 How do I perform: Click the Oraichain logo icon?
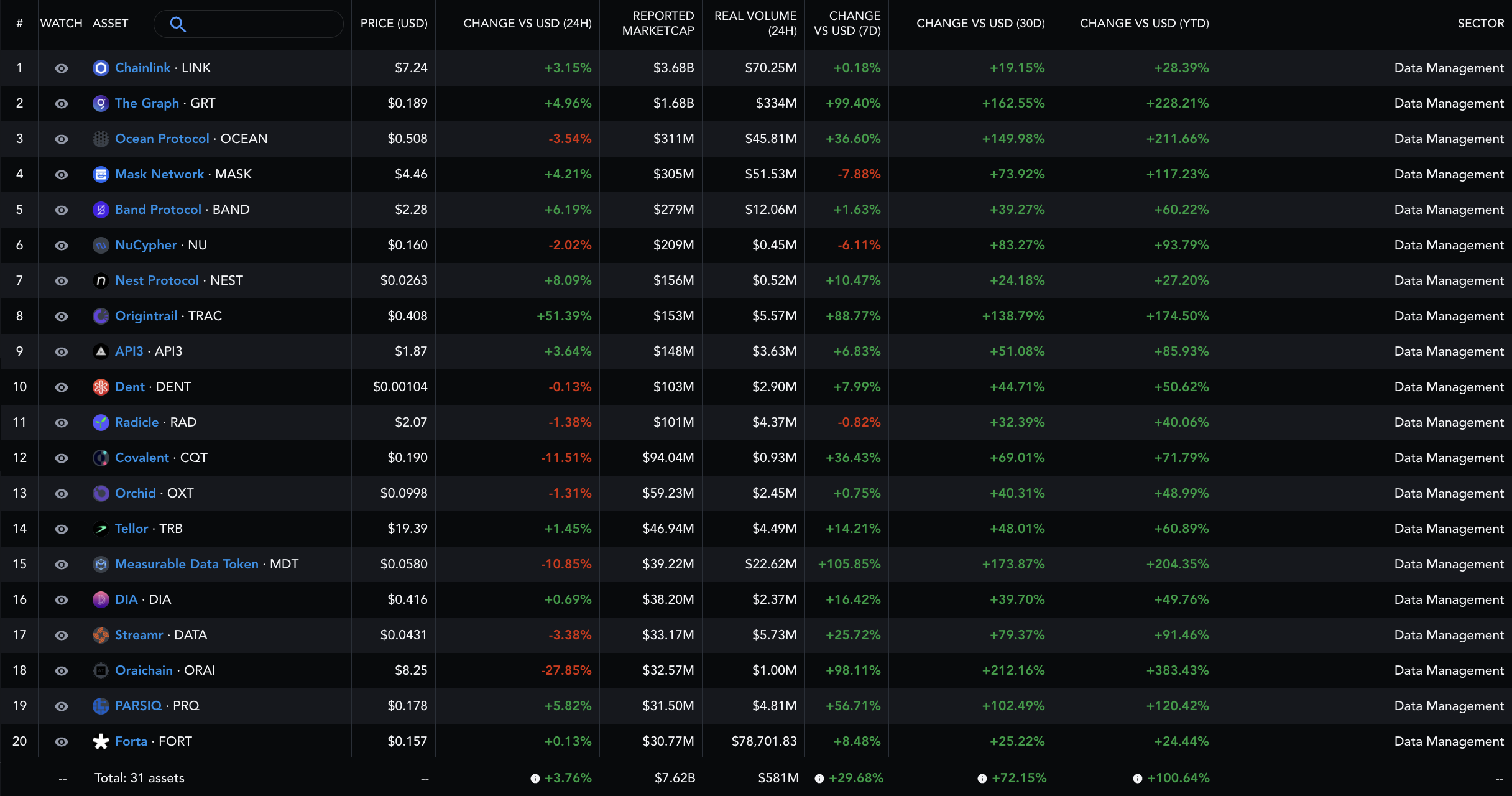point(101,670)
